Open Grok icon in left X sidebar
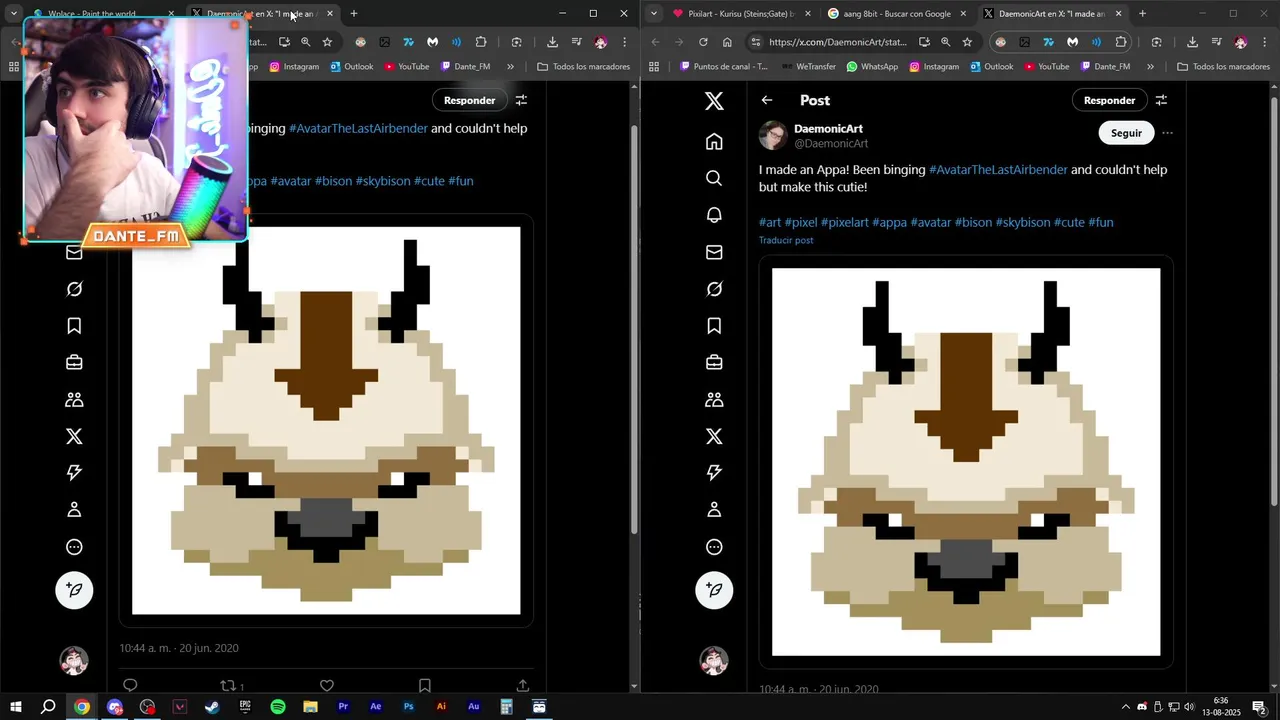This screenshot has height=720, width=1280. tap(74, 289)
